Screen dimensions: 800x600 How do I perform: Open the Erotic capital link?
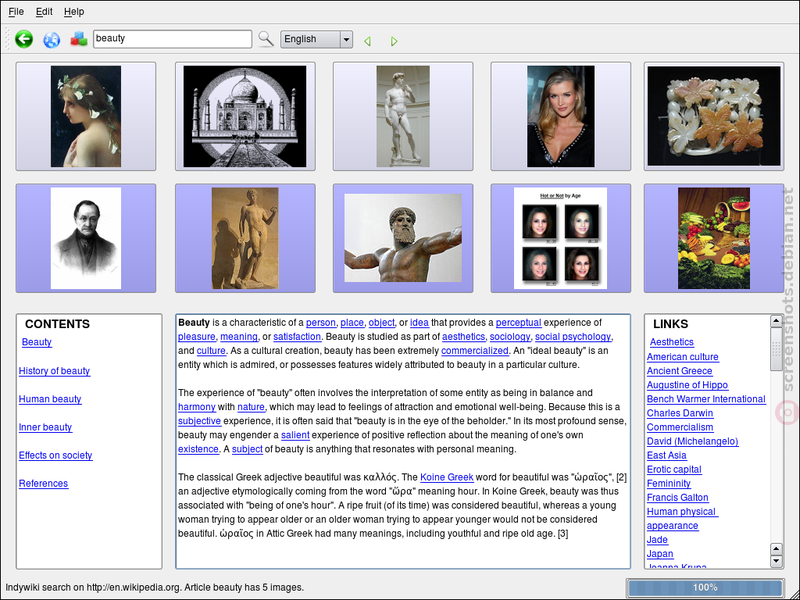coord(674,469)
